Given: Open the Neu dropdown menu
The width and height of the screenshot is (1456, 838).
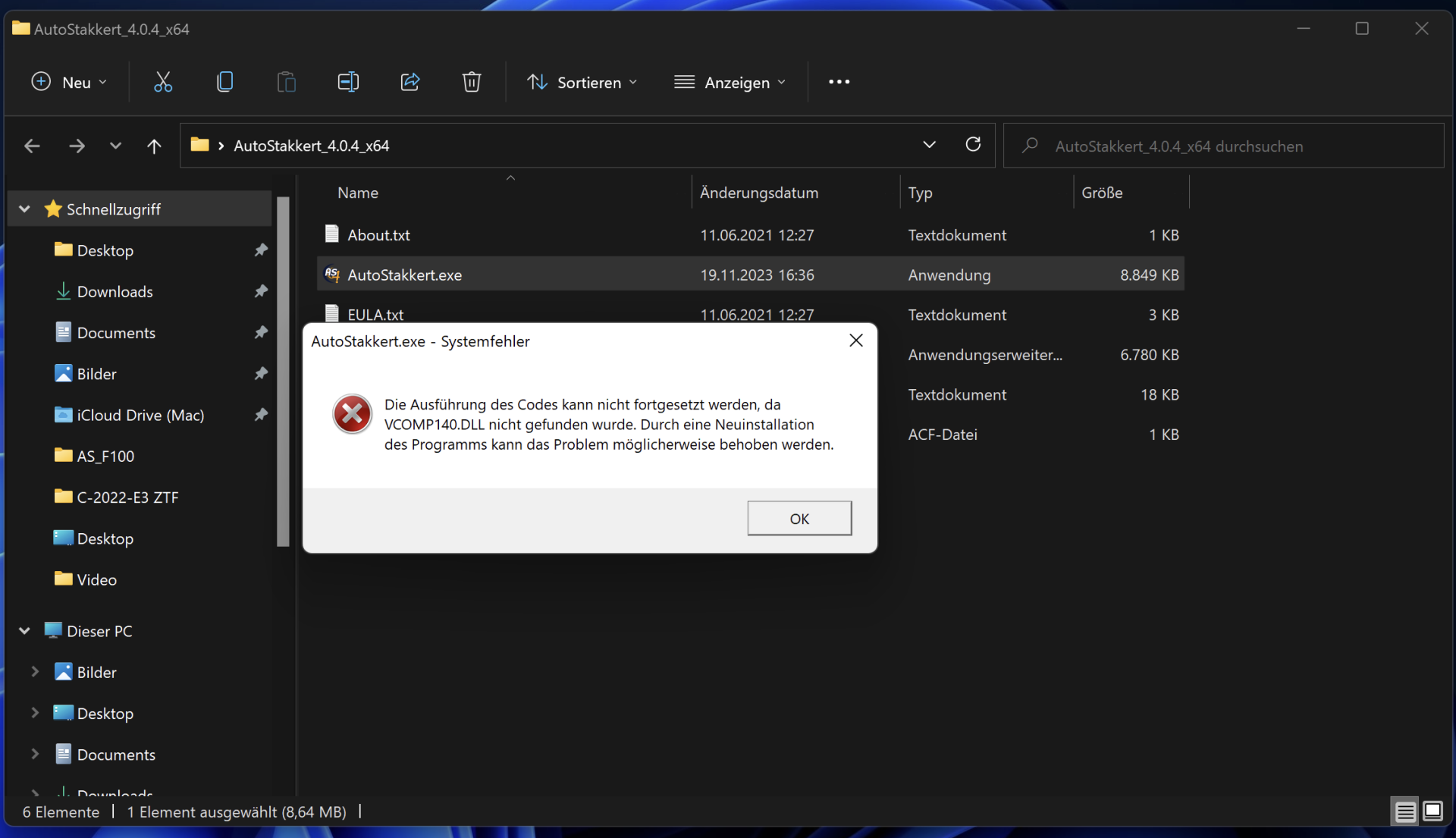Looking at the screenshot, I should click(69, 82).
